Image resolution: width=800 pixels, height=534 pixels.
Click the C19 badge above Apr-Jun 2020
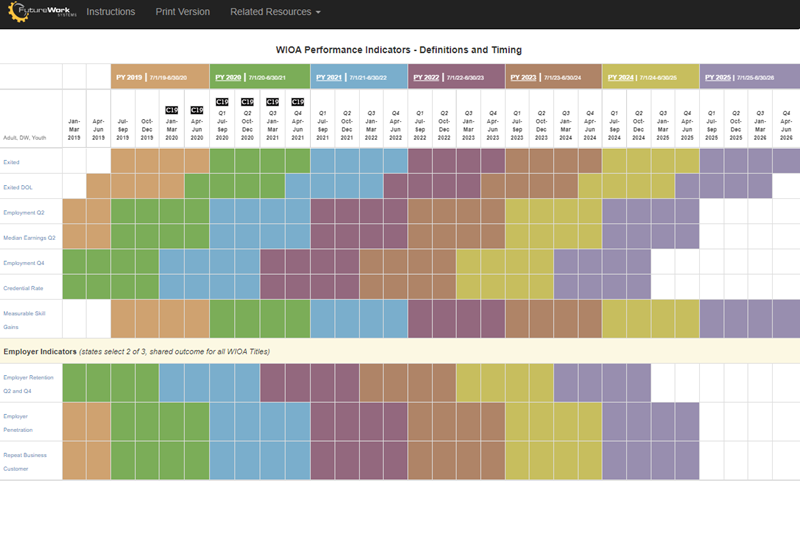coord(197,110)
